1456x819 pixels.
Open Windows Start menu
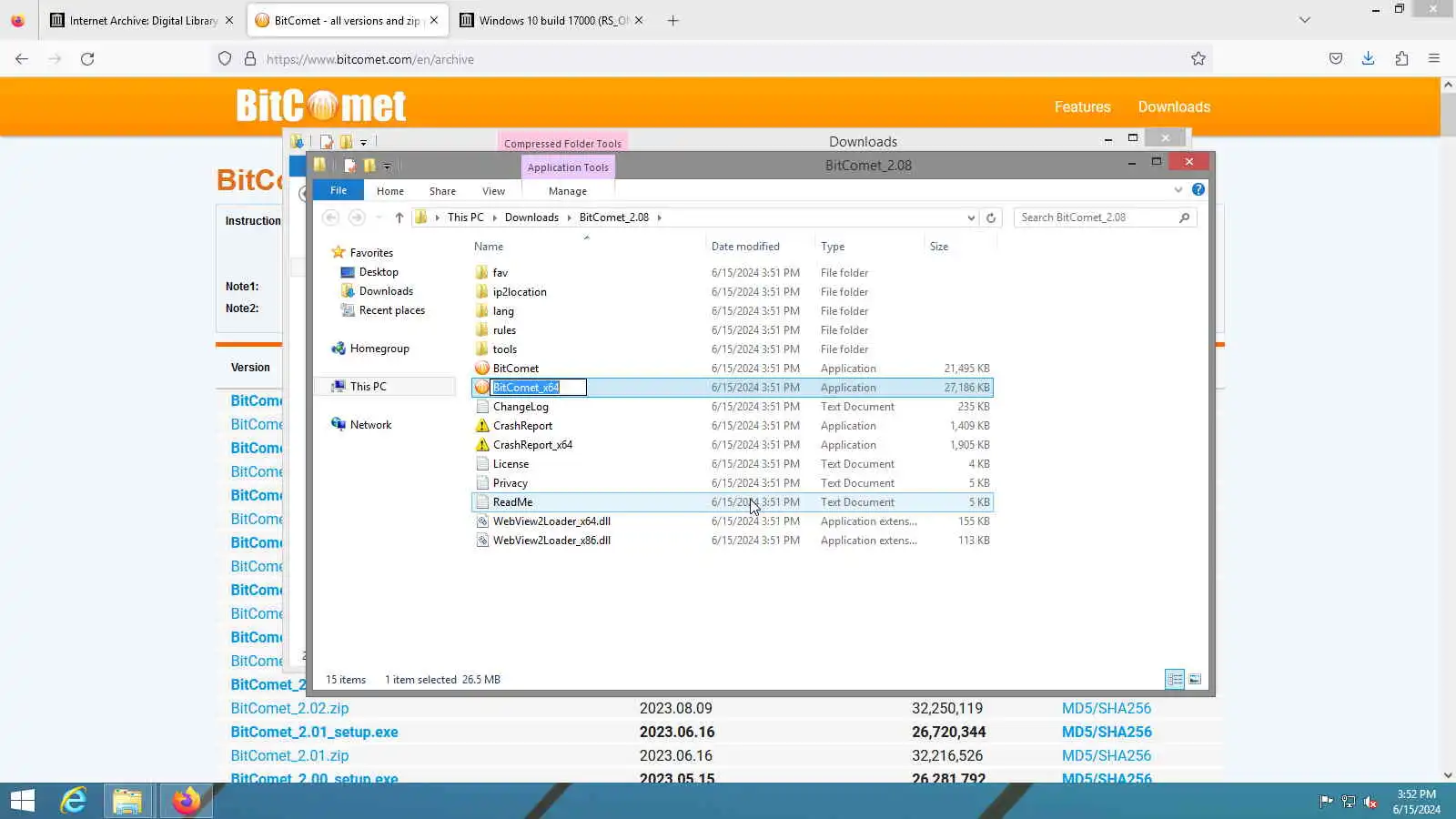tap(23, 801)
